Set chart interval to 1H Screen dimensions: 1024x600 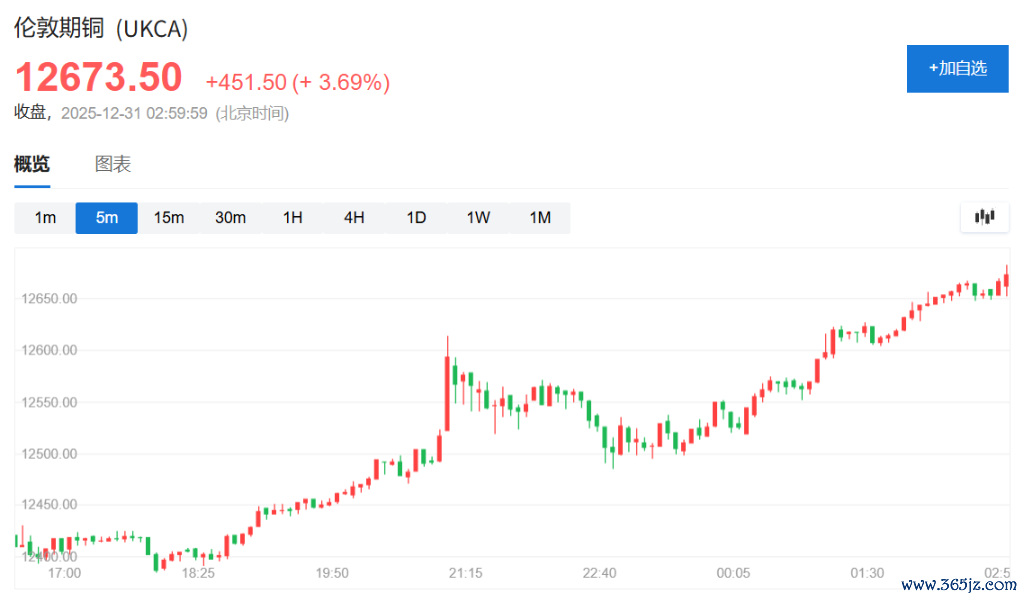coord(292,218)
